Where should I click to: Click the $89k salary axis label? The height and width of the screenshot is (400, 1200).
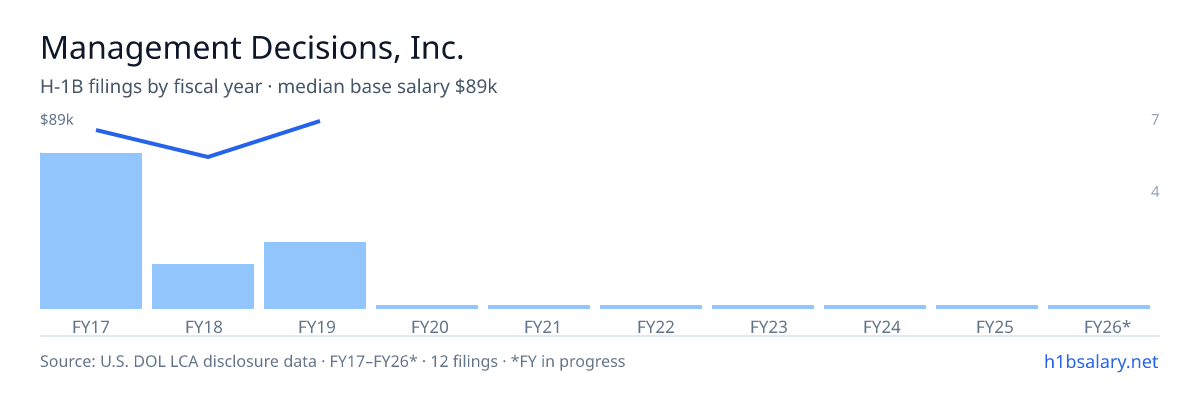point(57,120)
